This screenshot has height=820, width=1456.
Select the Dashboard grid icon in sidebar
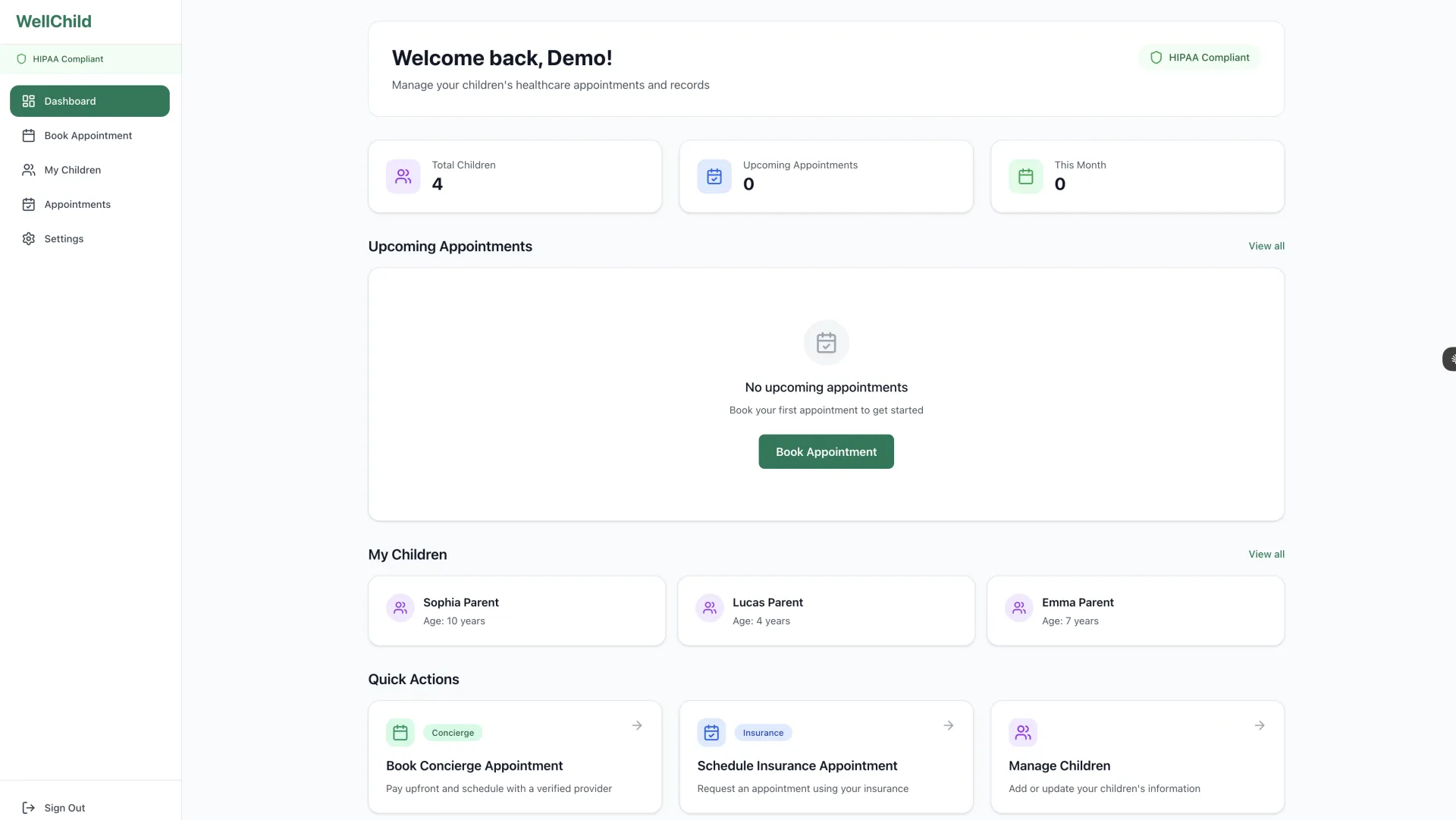click(x=28, y=101)
